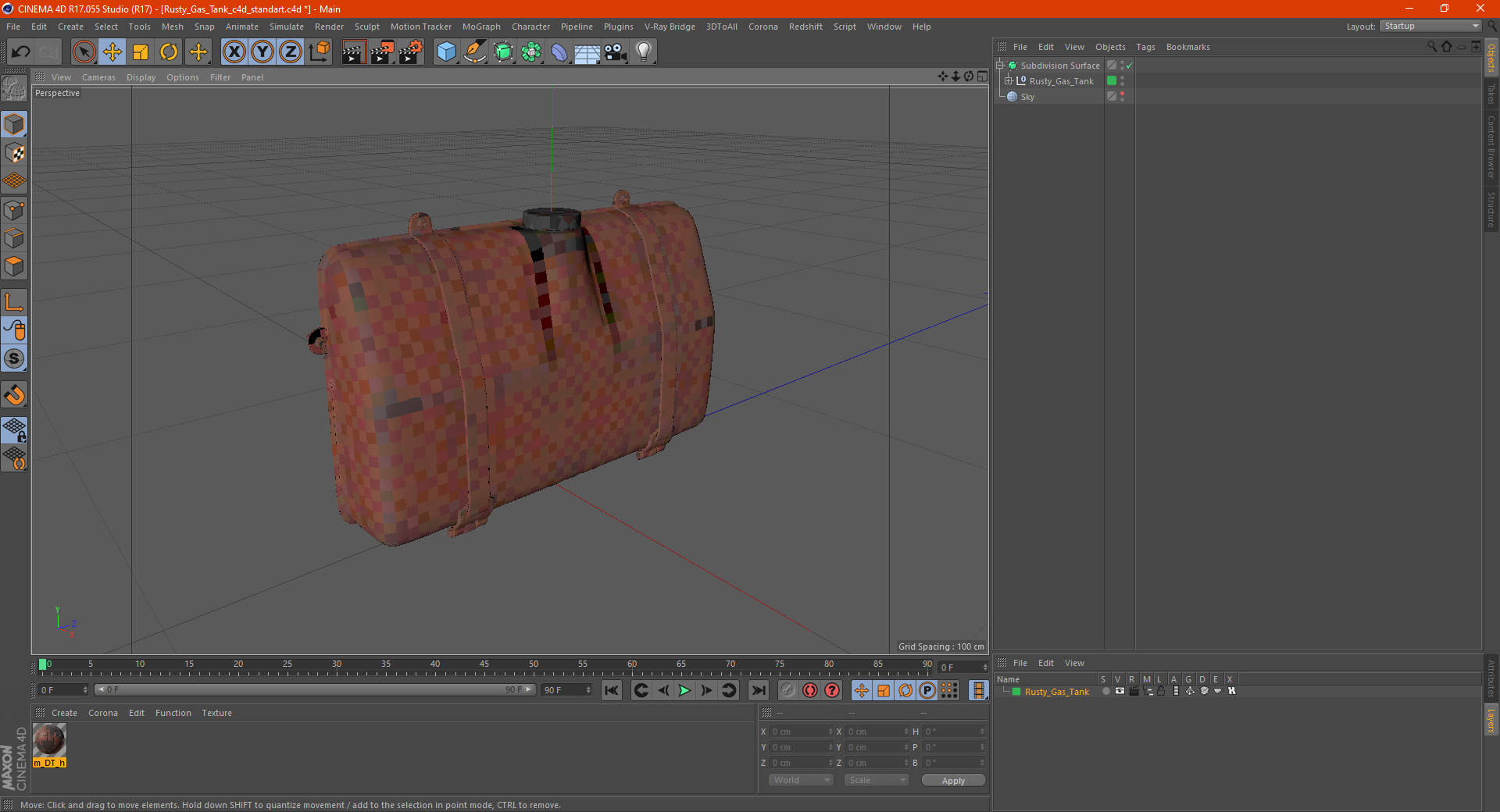Toggle Rusty_Gas_Tank layer Solo dot
Image resolution: width=1500 pixels, height=812 pixels.
click(x=1105, y=691)
